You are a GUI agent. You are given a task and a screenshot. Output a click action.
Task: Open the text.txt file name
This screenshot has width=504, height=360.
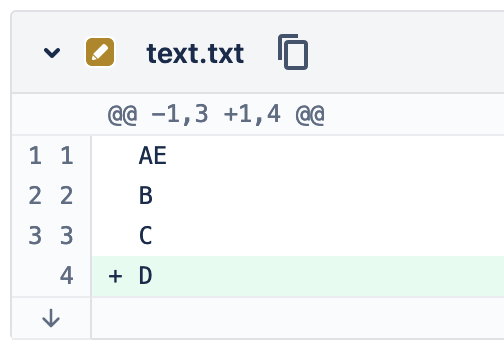(195, 53)
